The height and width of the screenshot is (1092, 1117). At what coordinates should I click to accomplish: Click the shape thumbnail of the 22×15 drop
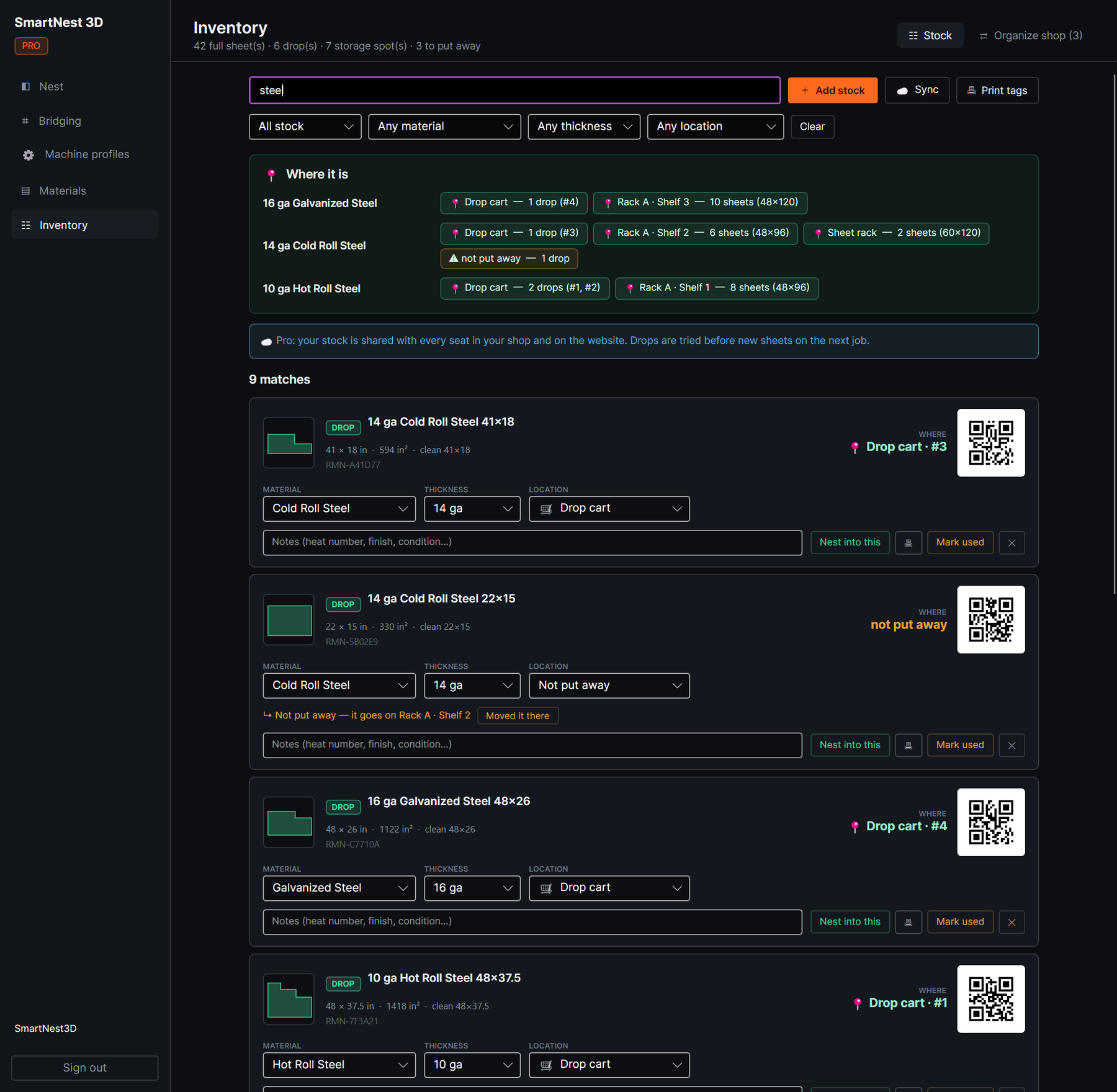(289, 619)
